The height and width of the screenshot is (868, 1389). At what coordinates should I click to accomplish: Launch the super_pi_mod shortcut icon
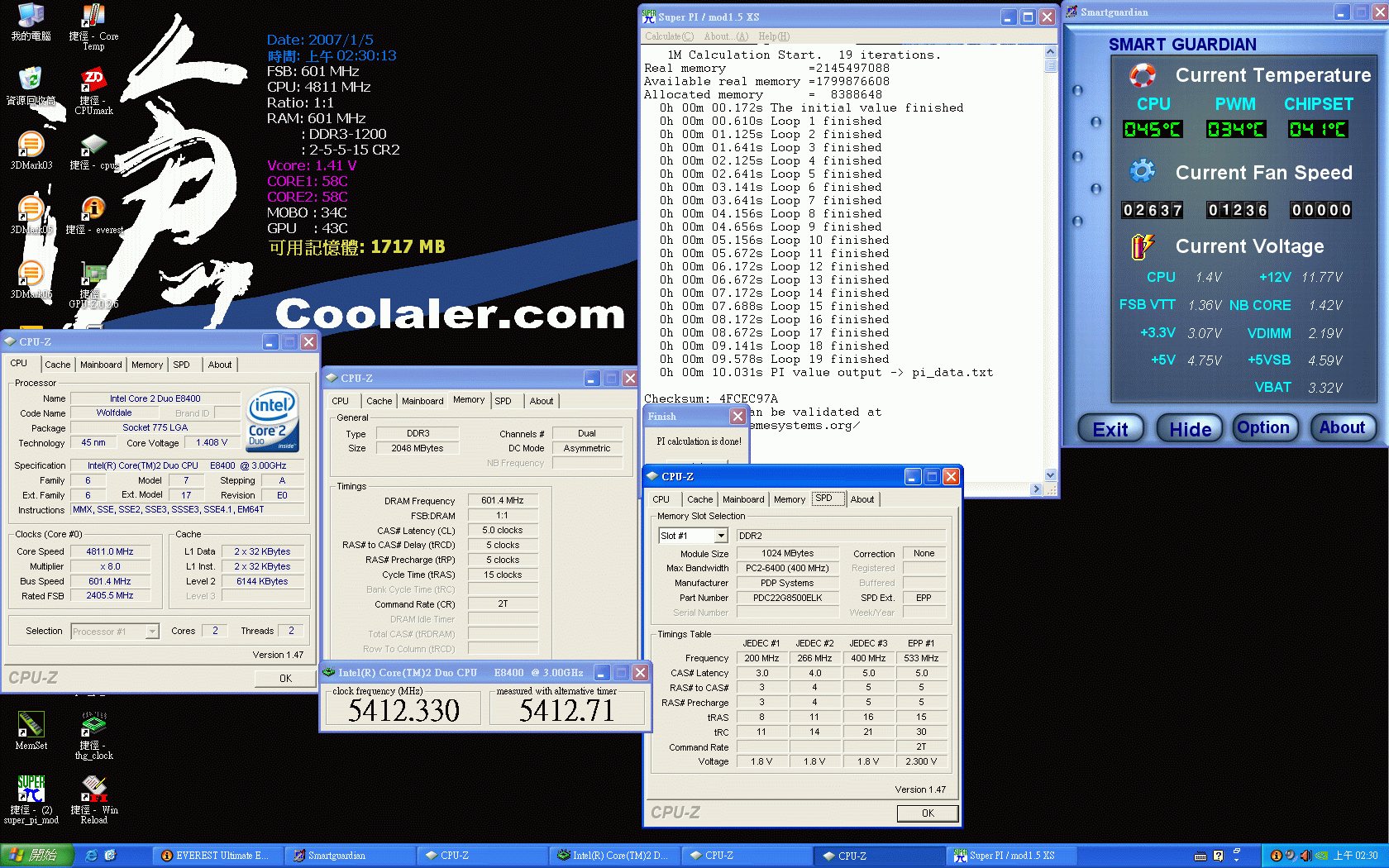point(31,799)
